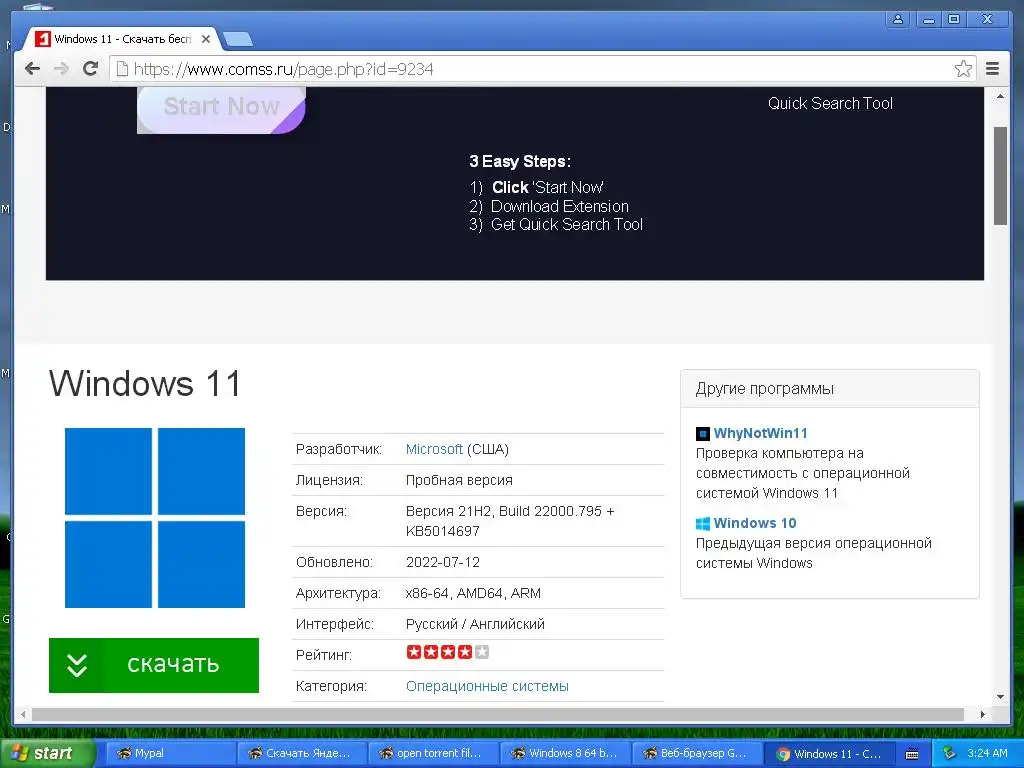Go back using the browser back arrow

(x=32, y=69)
